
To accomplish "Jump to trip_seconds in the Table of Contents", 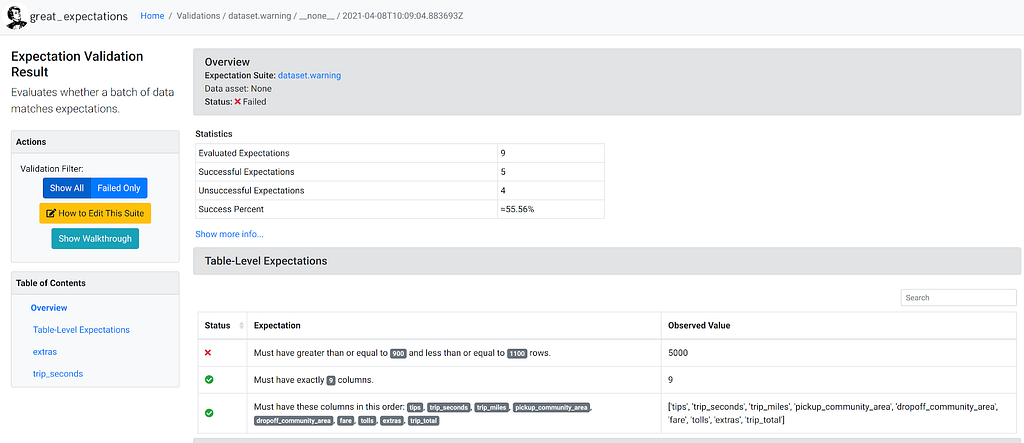I will [57, 374].
